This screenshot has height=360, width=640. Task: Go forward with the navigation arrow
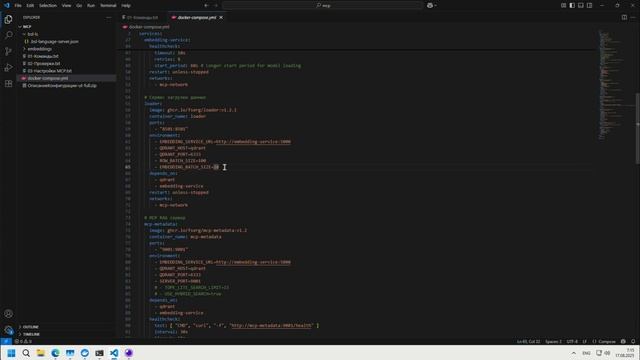click(x=216, y=5)
